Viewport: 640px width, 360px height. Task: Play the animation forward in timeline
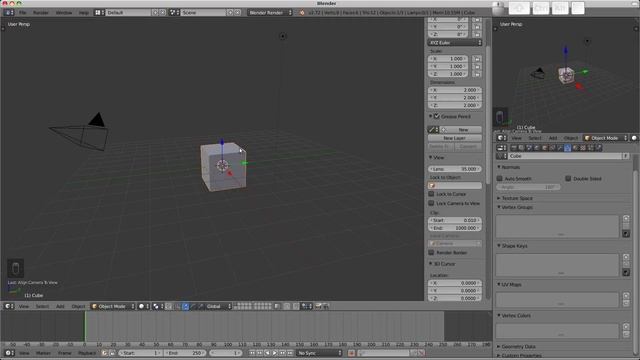click(x=275, y=353)
